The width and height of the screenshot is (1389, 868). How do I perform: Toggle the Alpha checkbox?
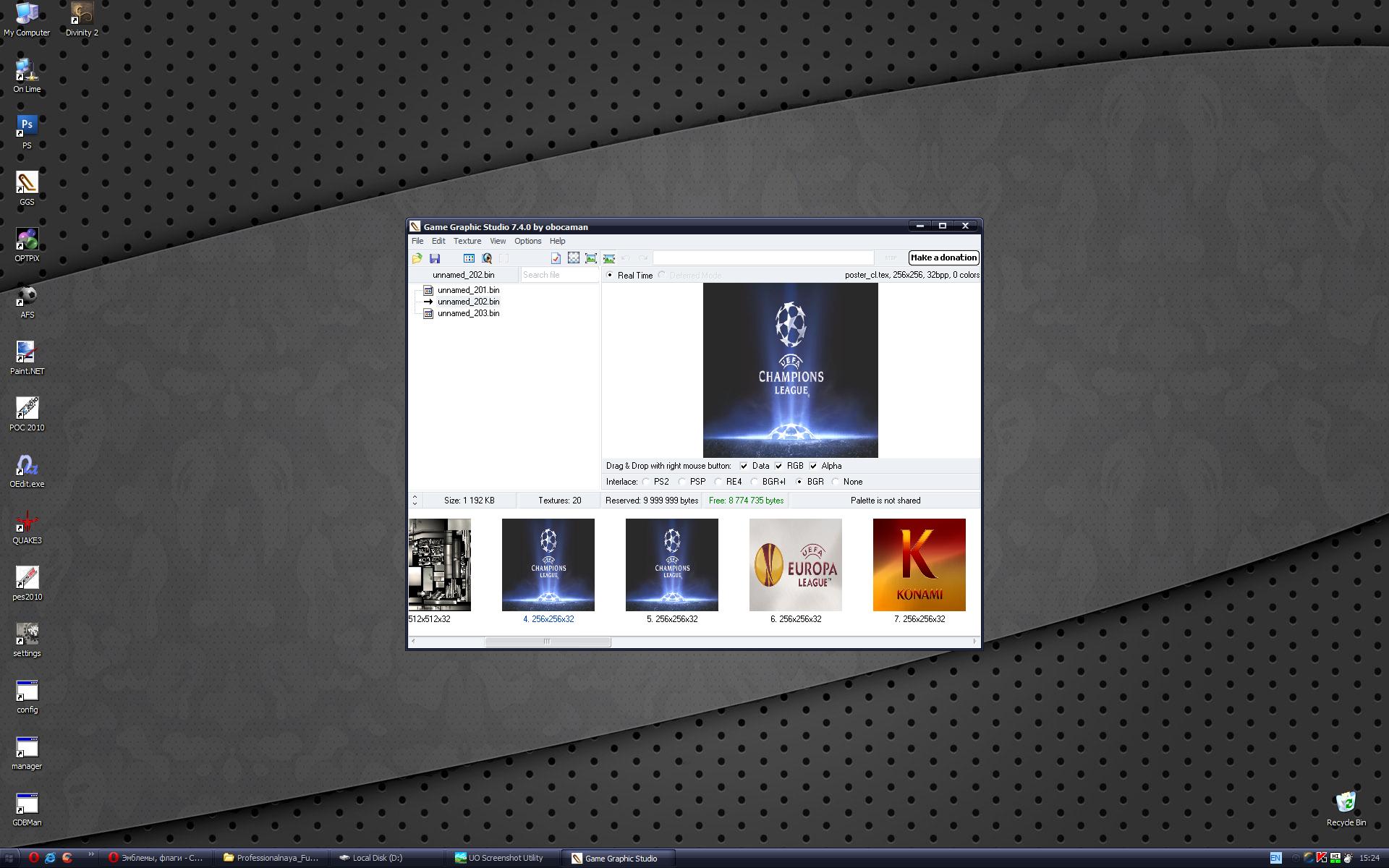(x=813, y=466)
